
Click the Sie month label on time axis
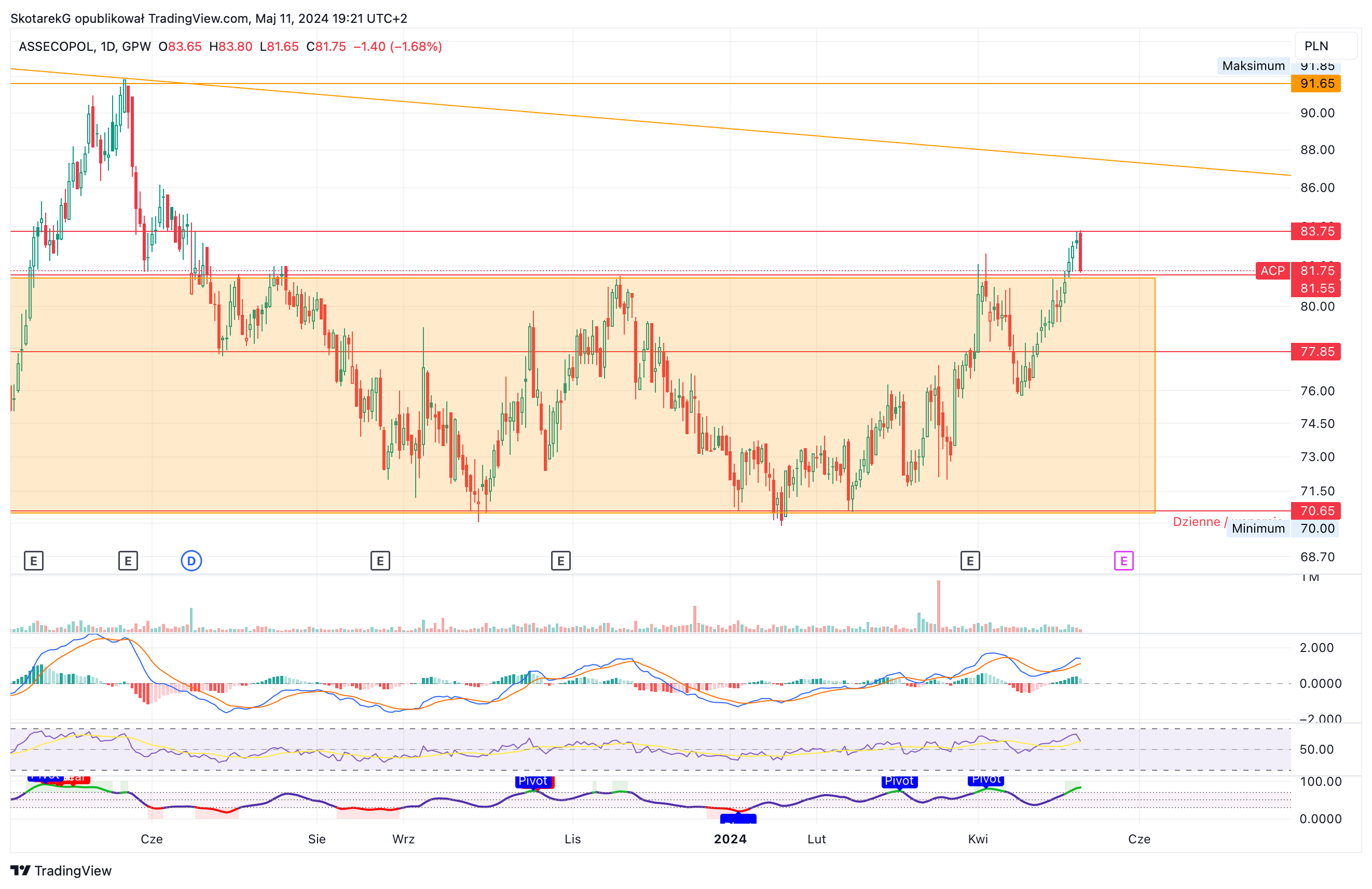[x=317, y=839]
